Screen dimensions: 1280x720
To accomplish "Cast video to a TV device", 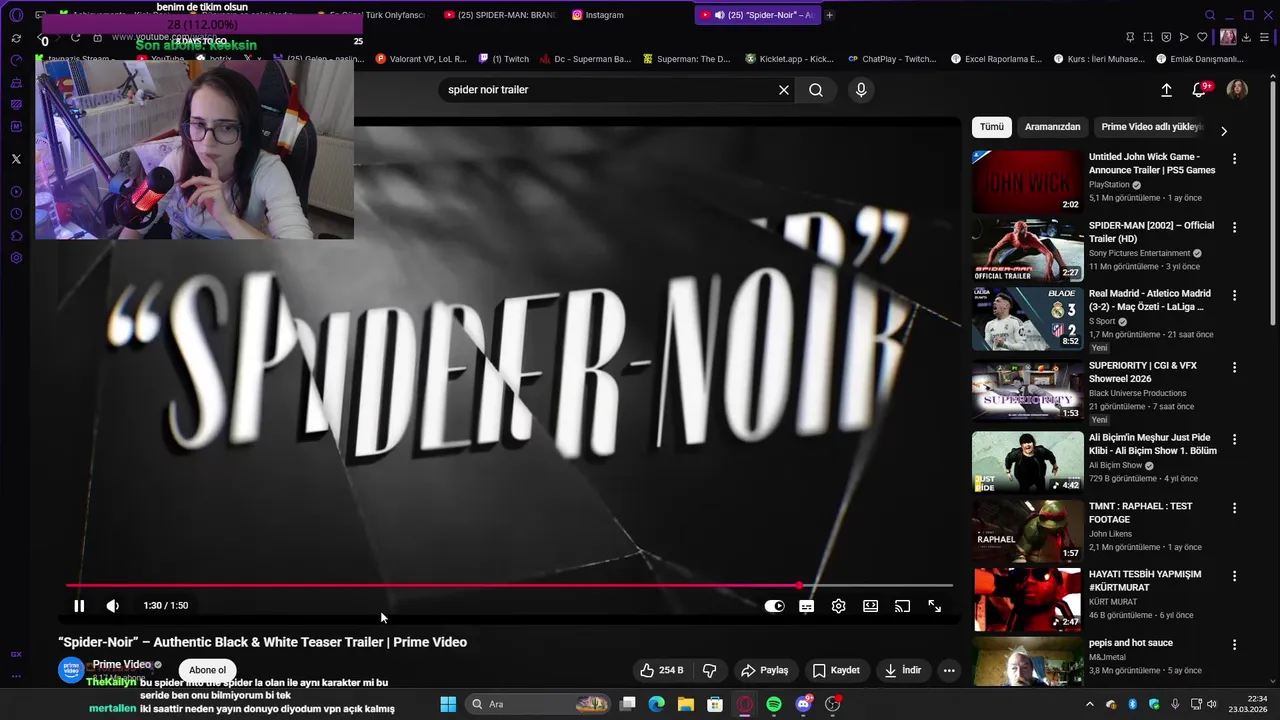I will (902, 606).
